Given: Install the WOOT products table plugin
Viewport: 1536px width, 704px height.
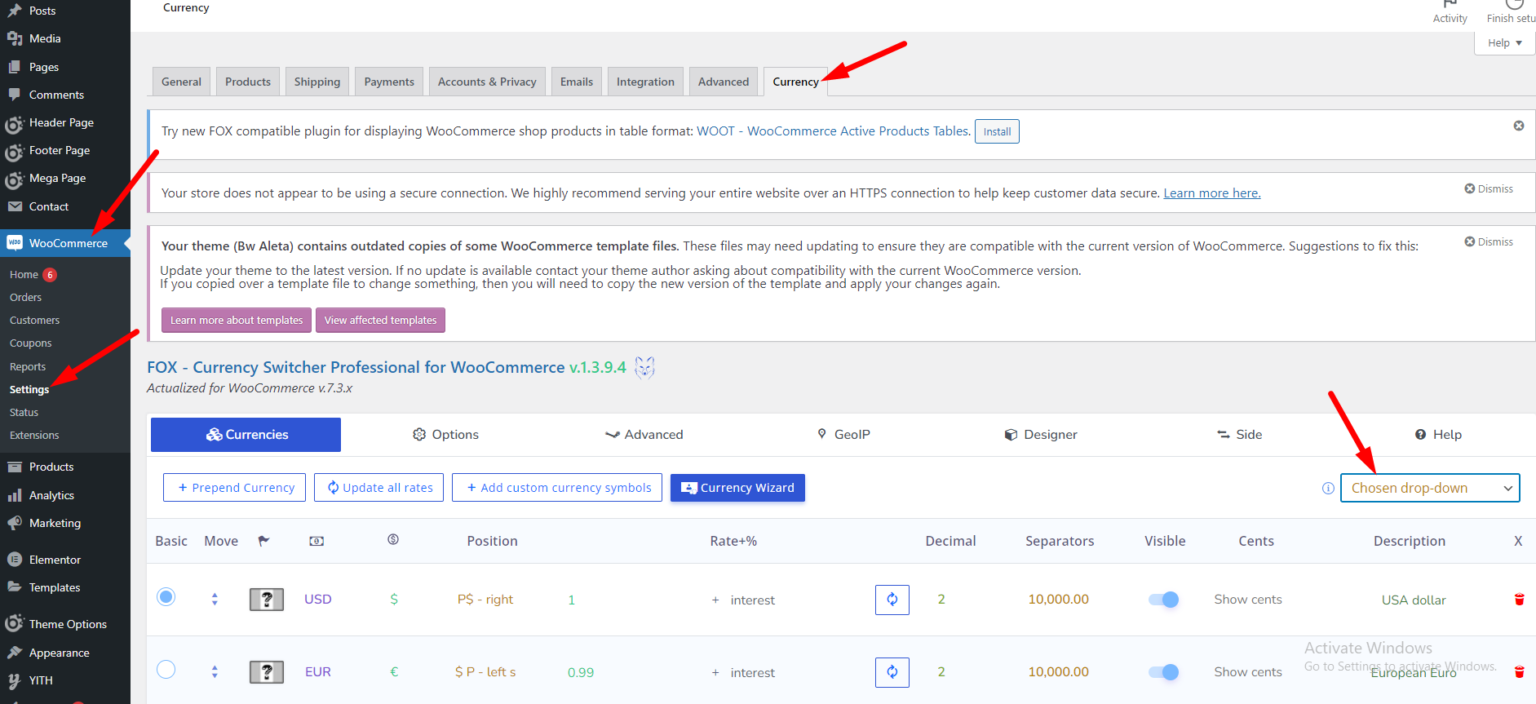Looking at the screenshot, I should pyautogui.click(x=996, y=131).
